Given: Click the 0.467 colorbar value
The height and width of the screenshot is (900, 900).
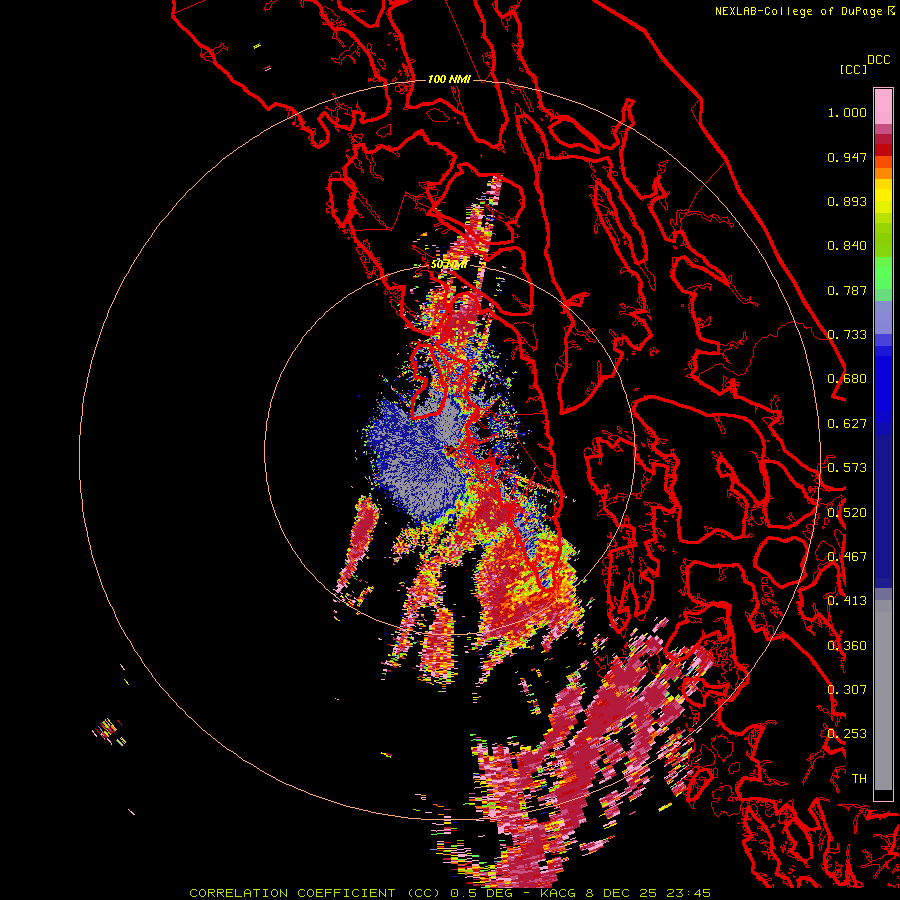Looking at the screenshot, I should click(847, 557).
